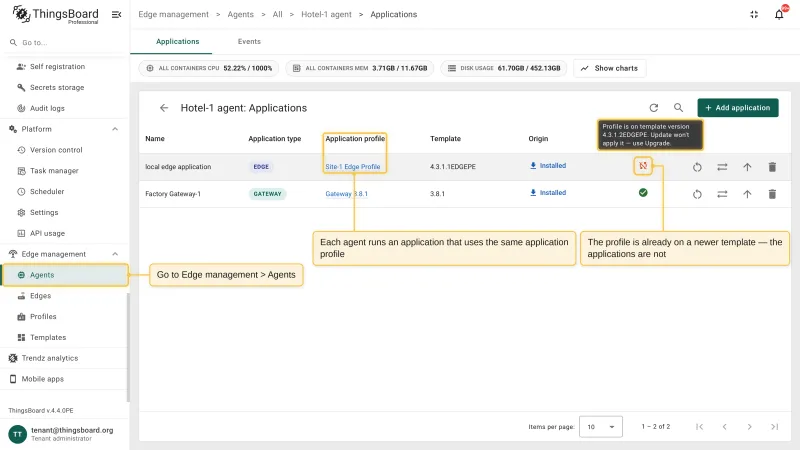Viewport: 800px width, 450px height.
Task: Go to next page of results
Action: coord(749,427)
